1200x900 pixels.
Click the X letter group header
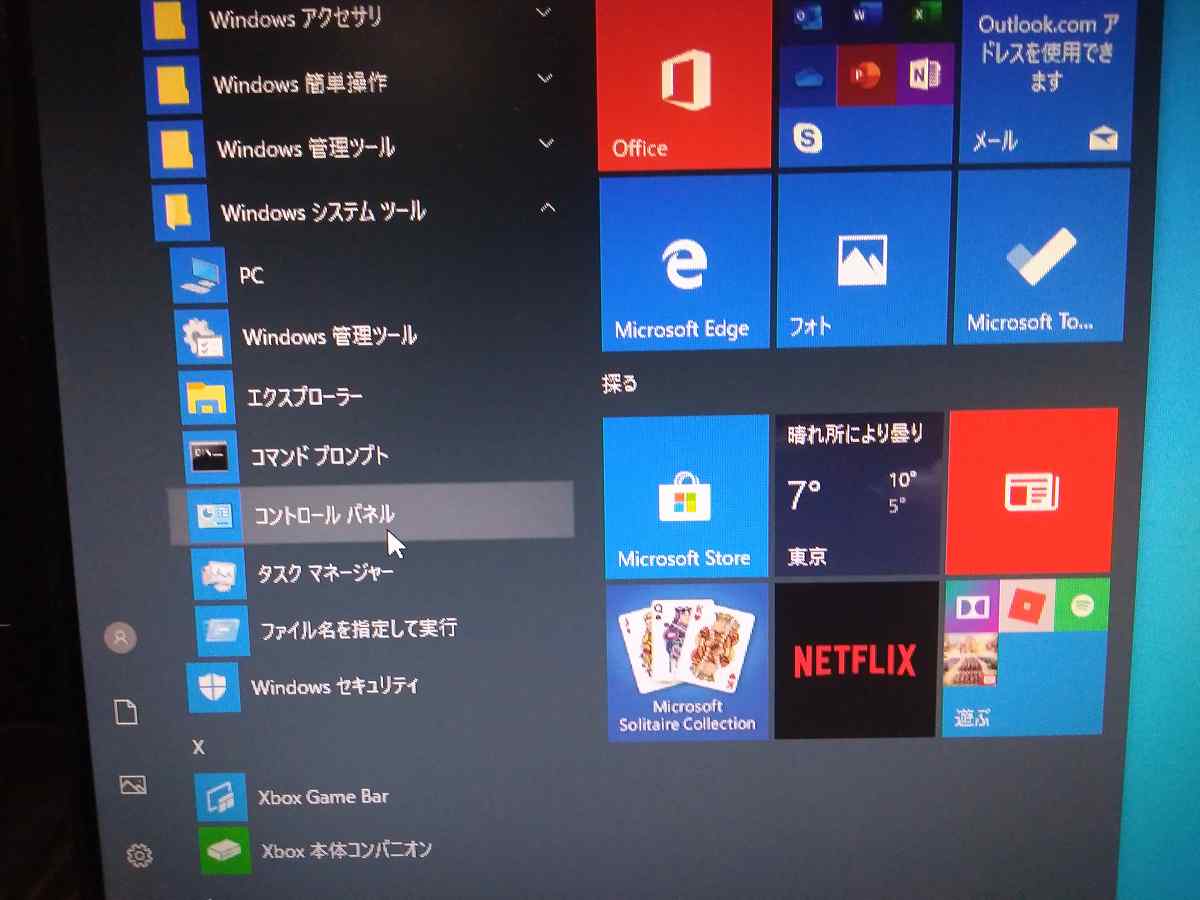198,747
